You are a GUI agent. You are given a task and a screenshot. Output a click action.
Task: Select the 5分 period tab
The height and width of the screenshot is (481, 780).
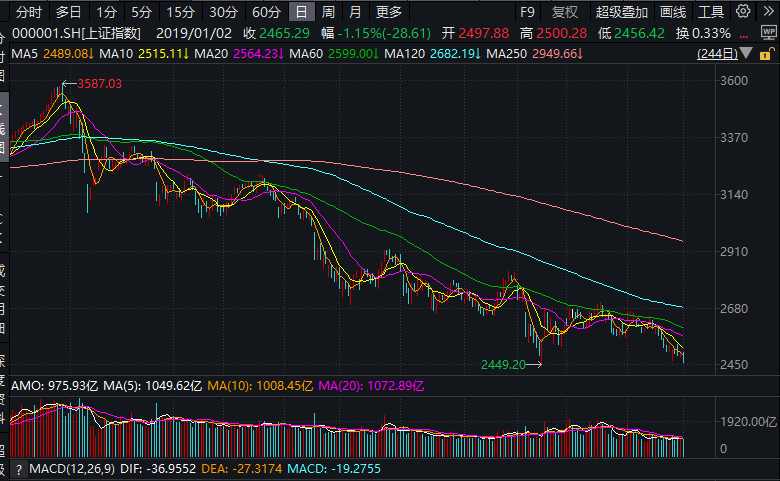tap(141, 12)
